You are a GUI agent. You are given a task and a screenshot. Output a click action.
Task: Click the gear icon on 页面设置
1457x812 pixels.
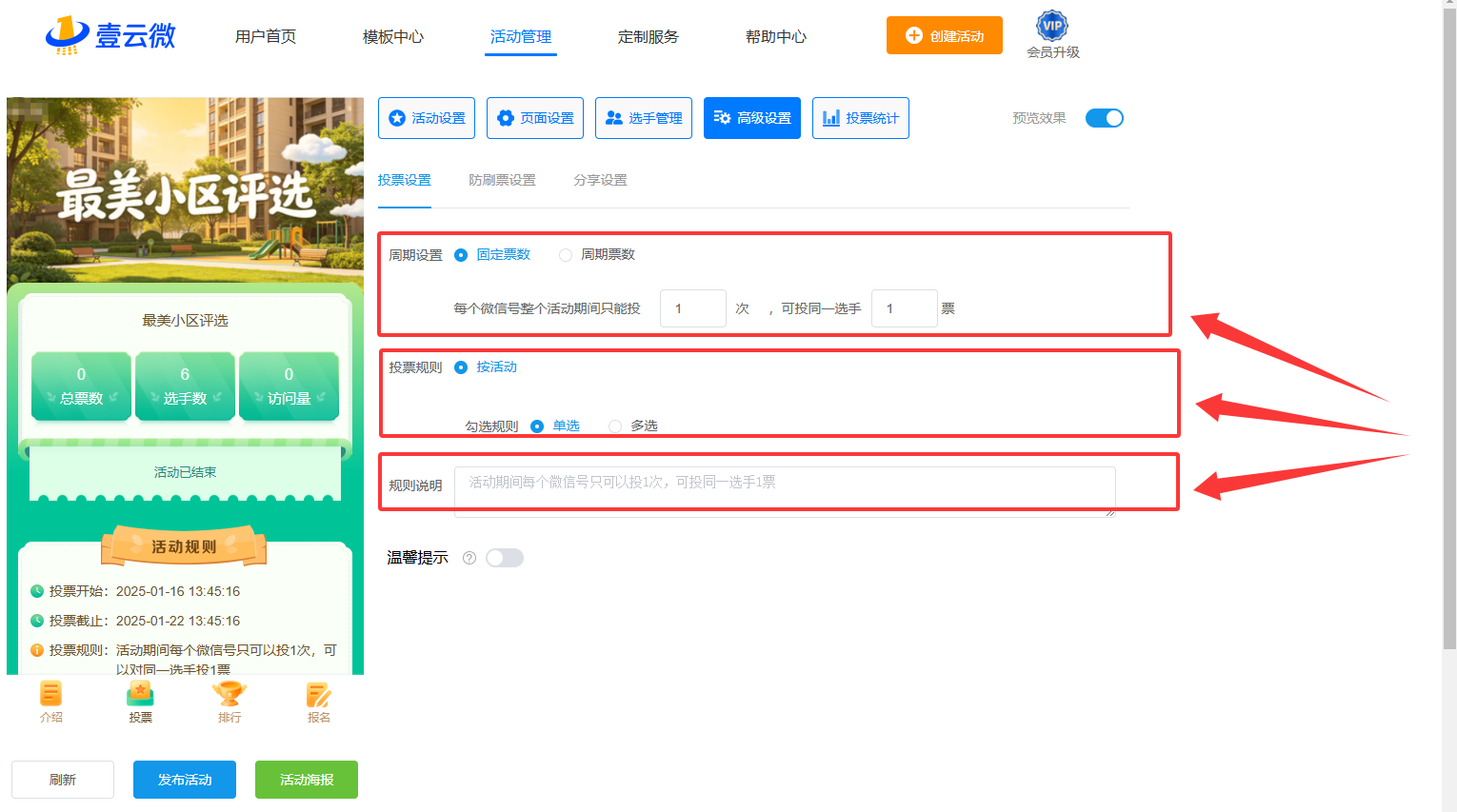pos(506,118)
